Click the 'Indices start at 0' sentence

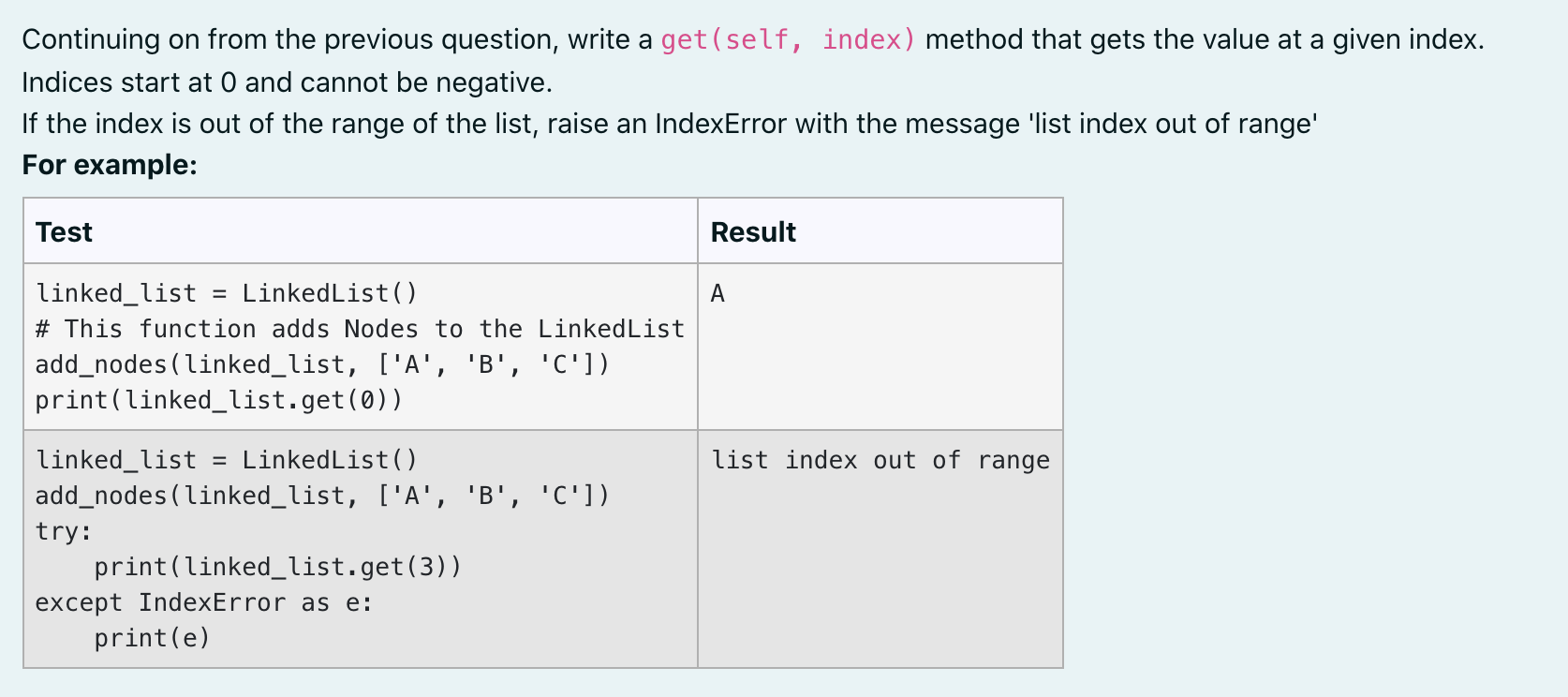287,82
